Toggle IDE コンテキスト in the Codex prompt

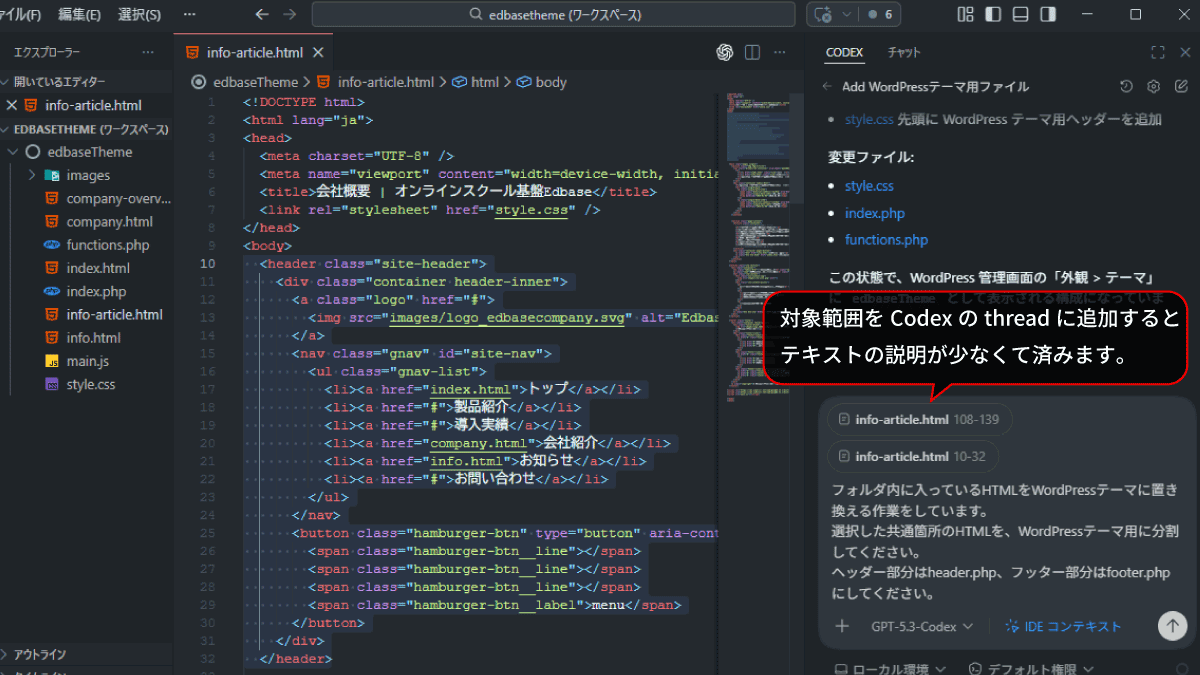tap(1063, 626)
